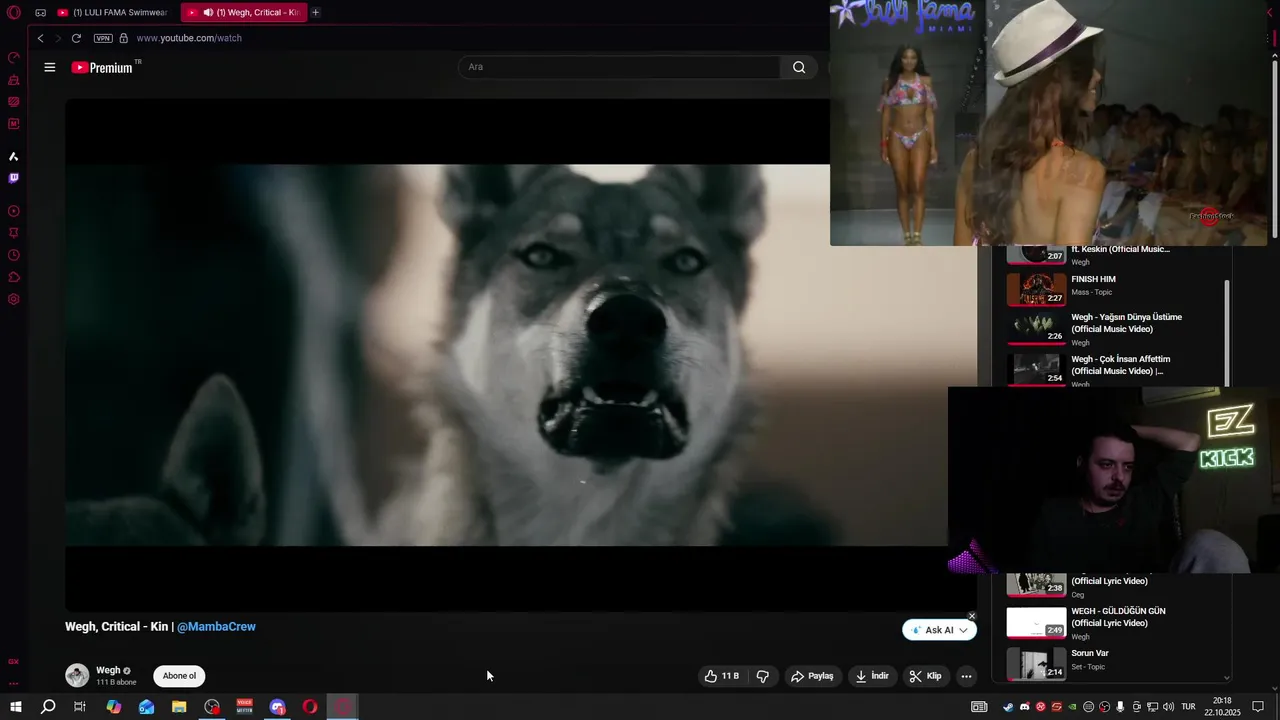
Task: Toggle system volume tray icon
Action: pyautogui.click(x=1168, y=707)
